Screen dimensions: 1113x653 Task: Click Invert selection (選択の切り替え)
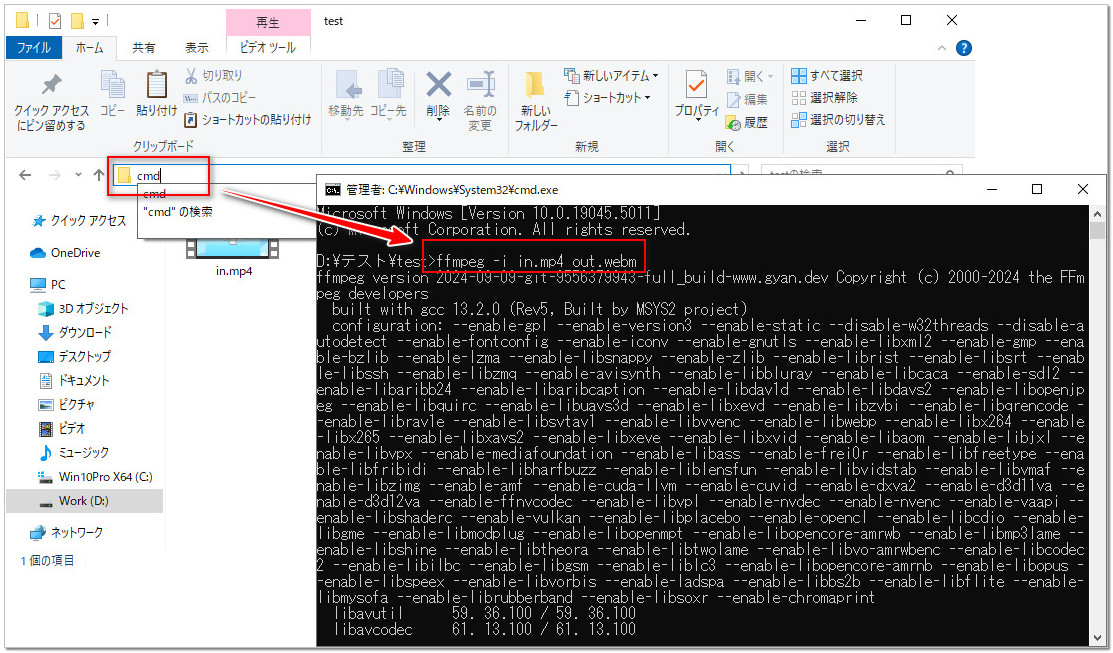[838, 119]
